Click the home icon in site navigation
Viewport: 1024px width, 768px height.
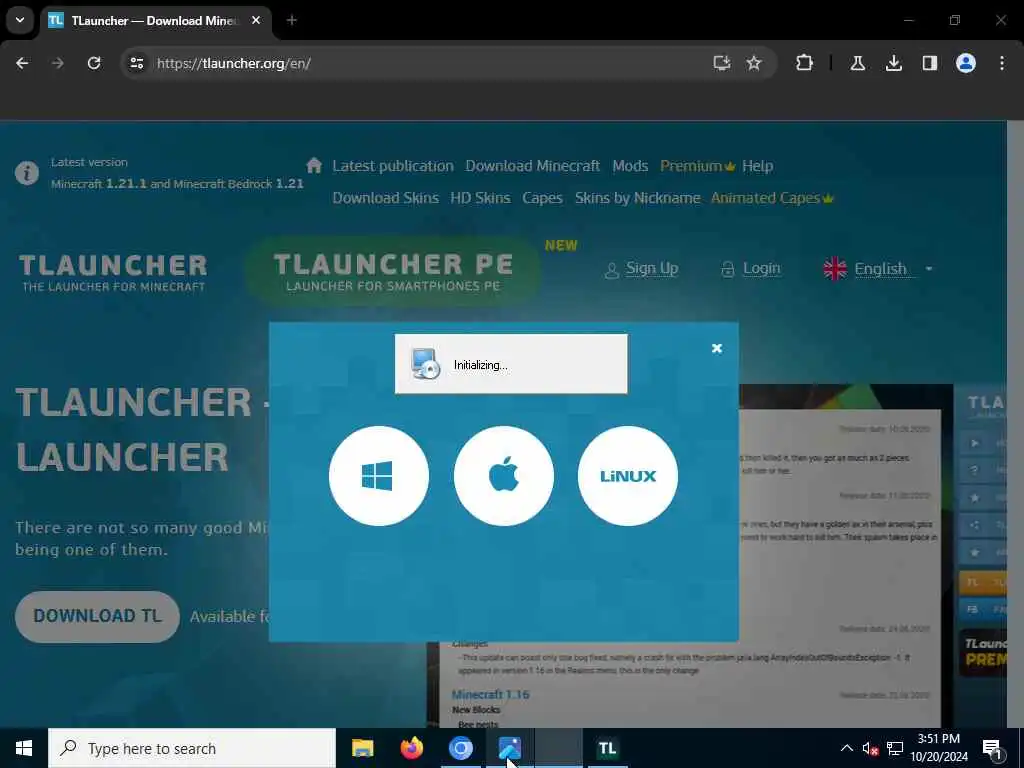point(314,165)
